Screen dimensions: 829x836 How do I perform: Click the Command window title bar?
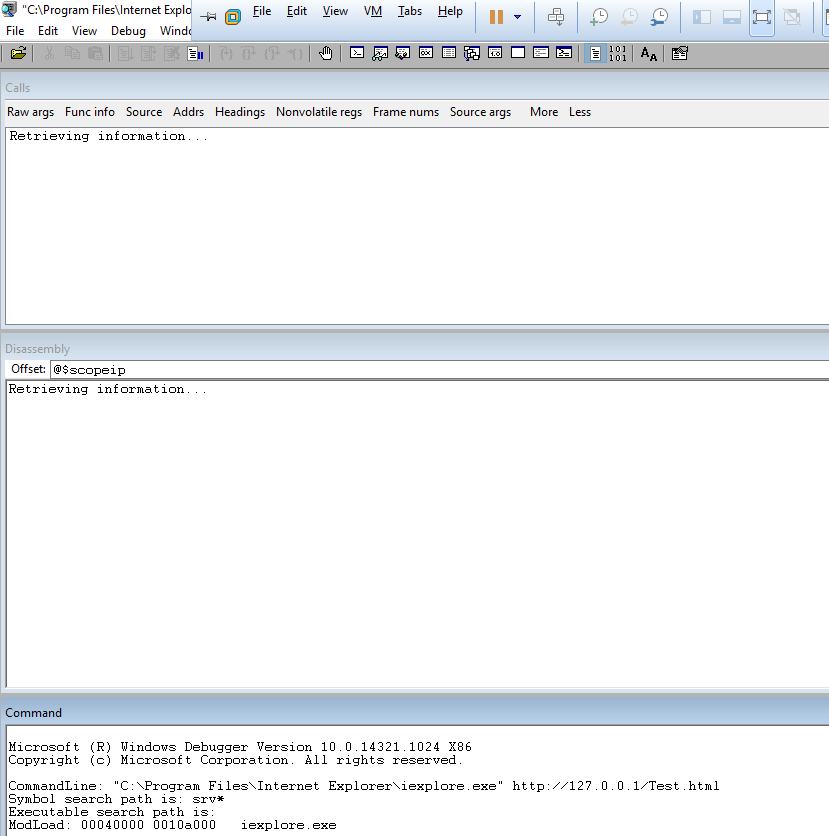point(415,713)
